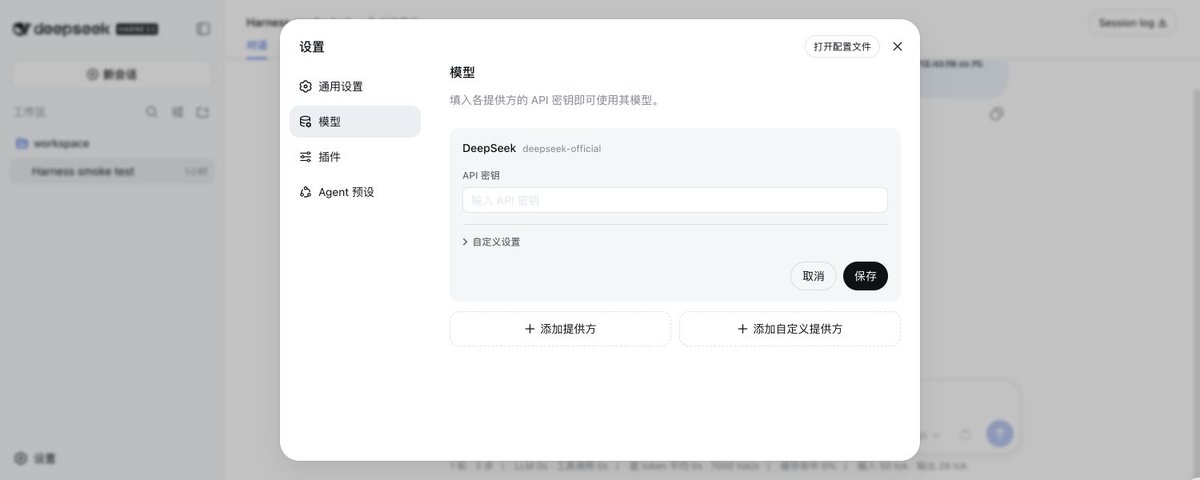
Task: Open the 插件 settings section
Action: point(355,157)
